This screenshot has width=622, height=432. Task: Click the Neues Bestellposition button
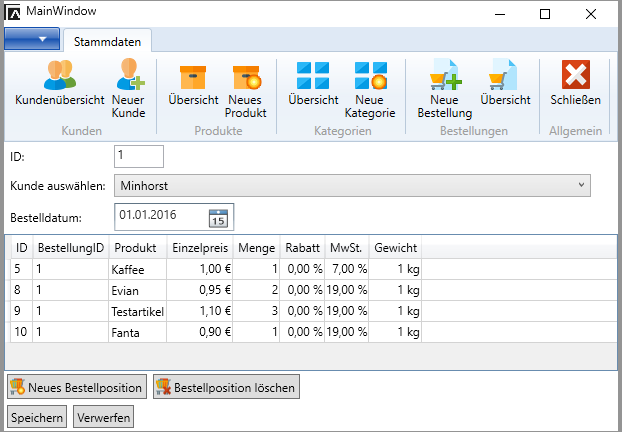(x=77, y=387)
